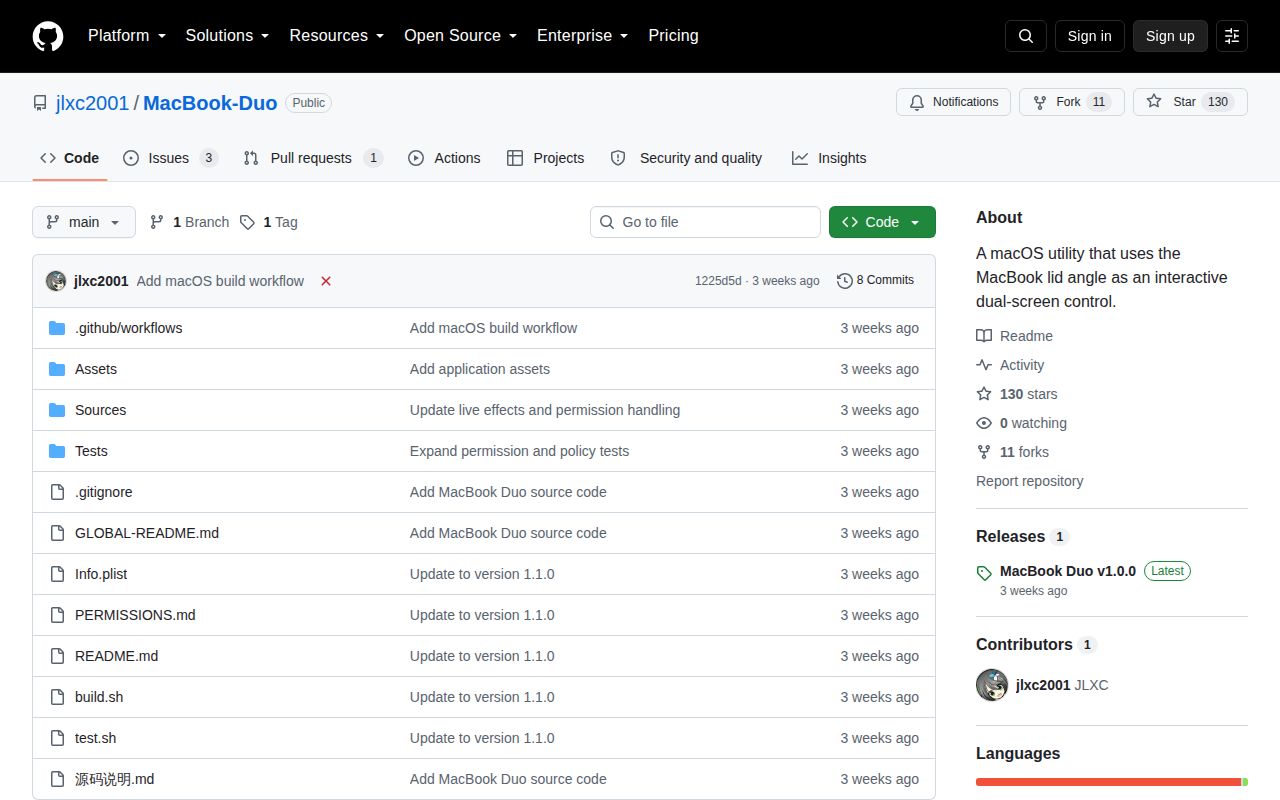
Task: Open the README.md file
Action: [116, 656]
